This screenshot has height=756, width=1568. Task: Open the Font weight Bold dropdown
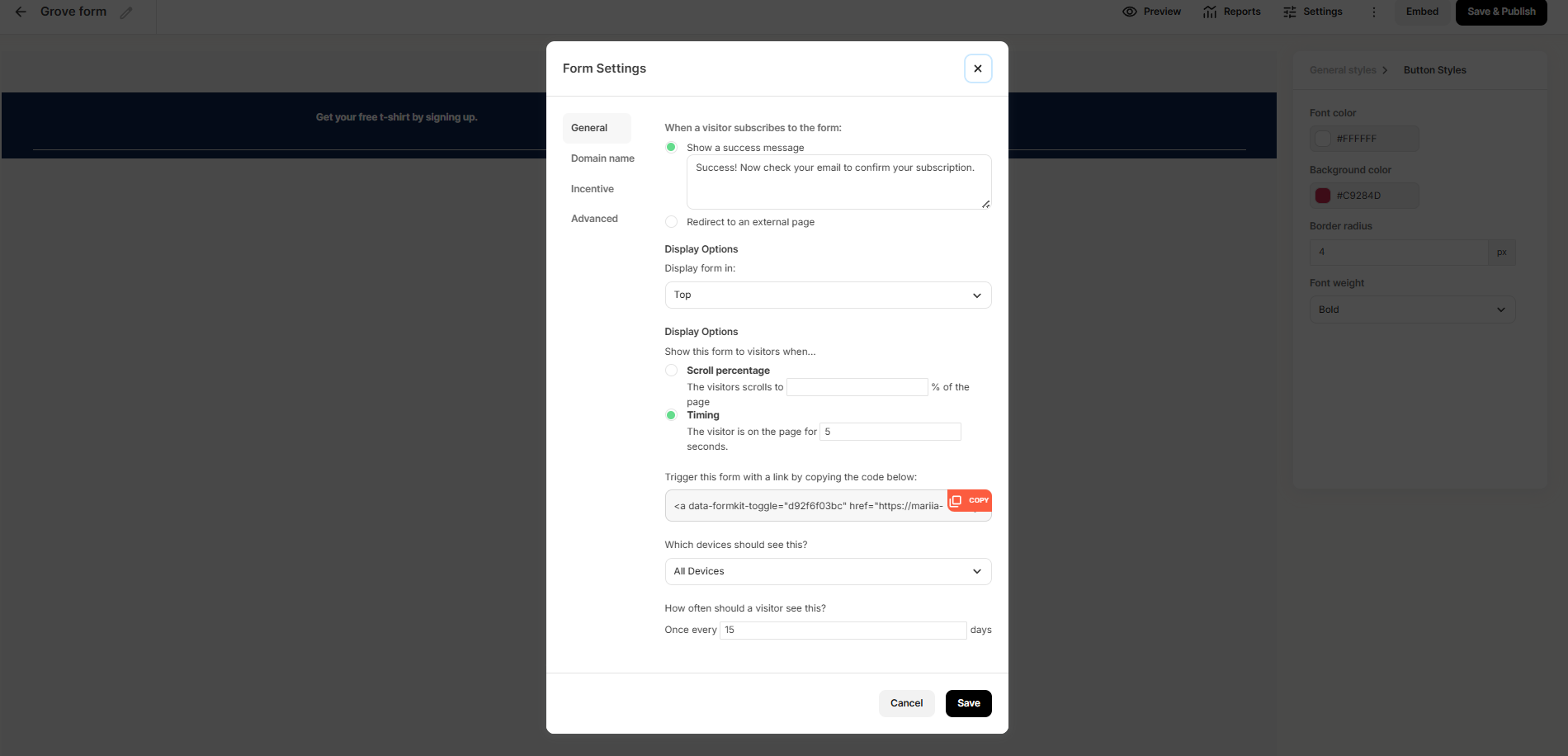[x=1412, y=309]
